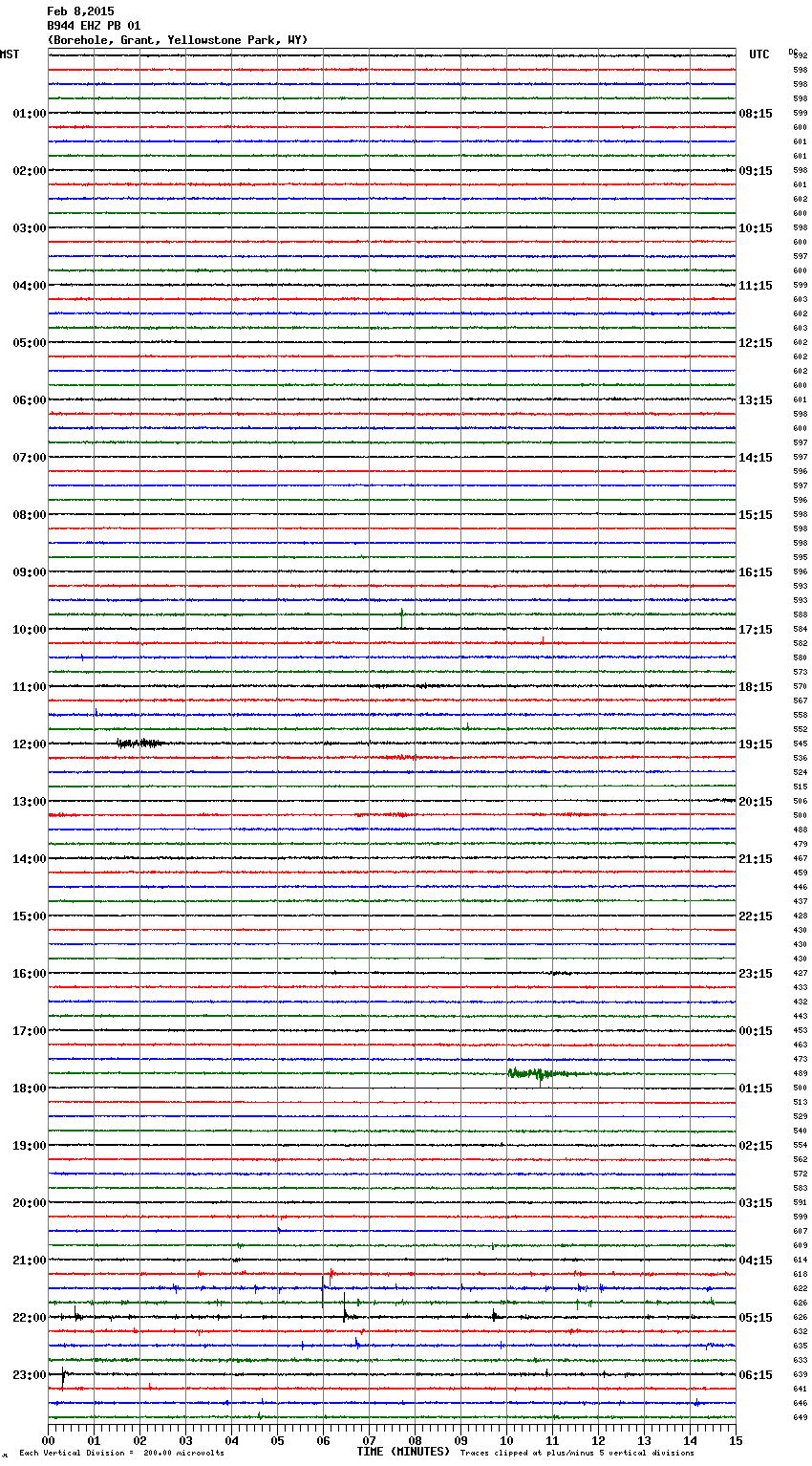Select the 09:15 UTC time label
The height and width of the screenshot is (1466, 812).
(756, 171)
